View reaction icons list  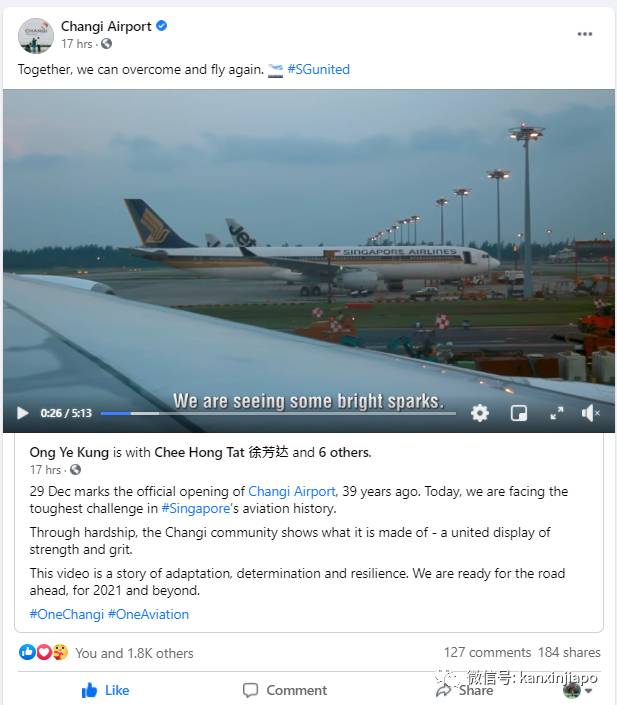44,653
